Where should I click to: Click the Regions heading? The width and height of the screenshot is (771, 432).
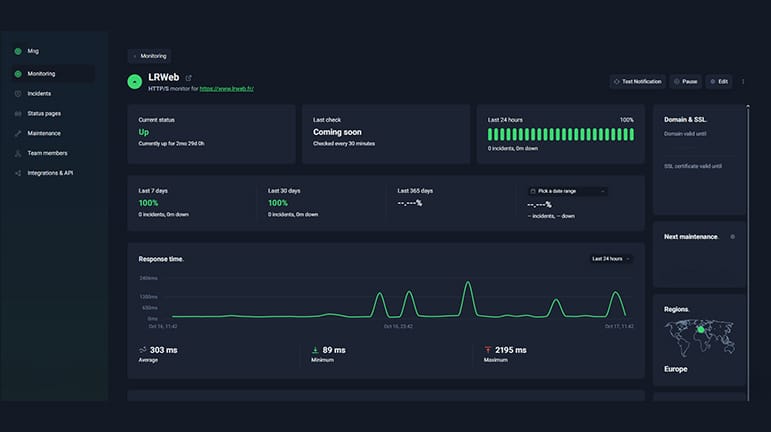tap(677, 309)
